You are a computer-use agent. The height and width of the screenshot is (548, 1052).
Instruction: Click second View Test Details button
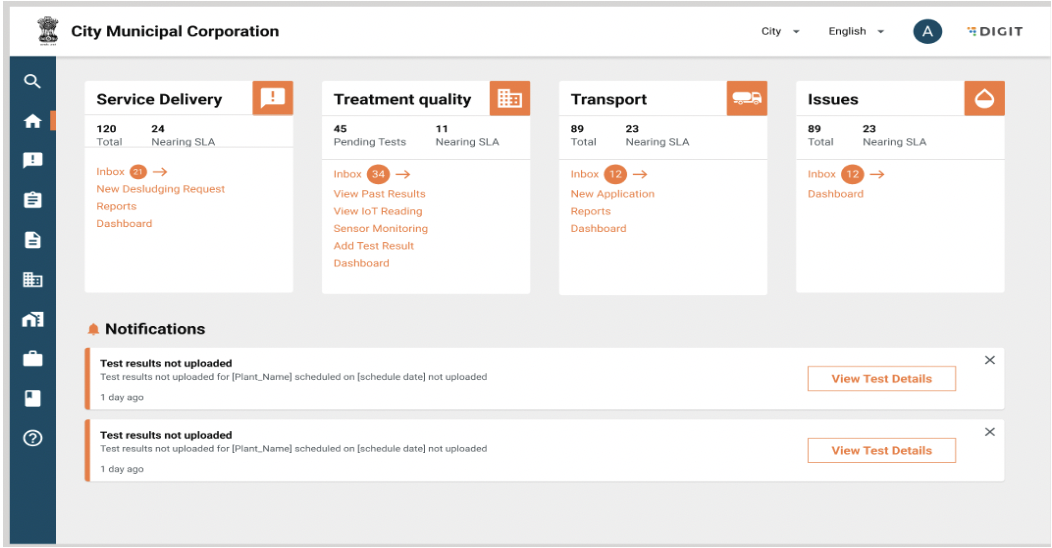(881, 451)
